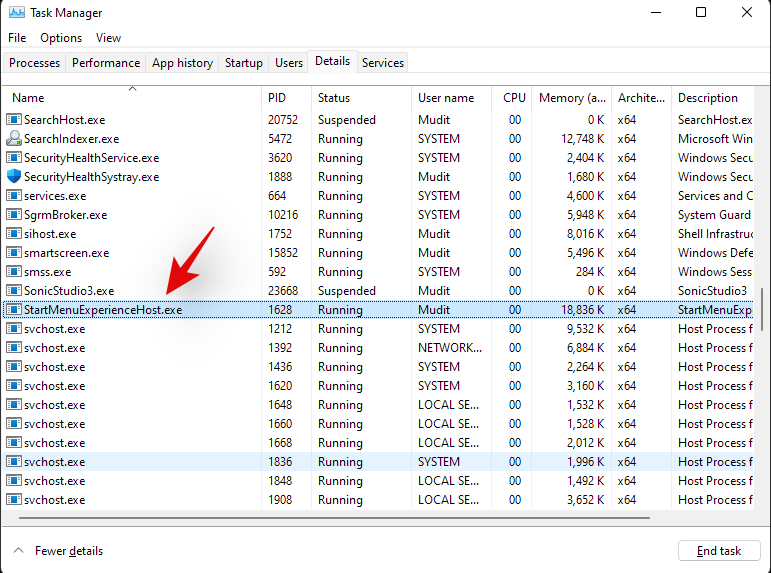Image resolution: width=771 pixels, height=573 pixels.
Task: Open the File menu
Action: click(17, 38)
